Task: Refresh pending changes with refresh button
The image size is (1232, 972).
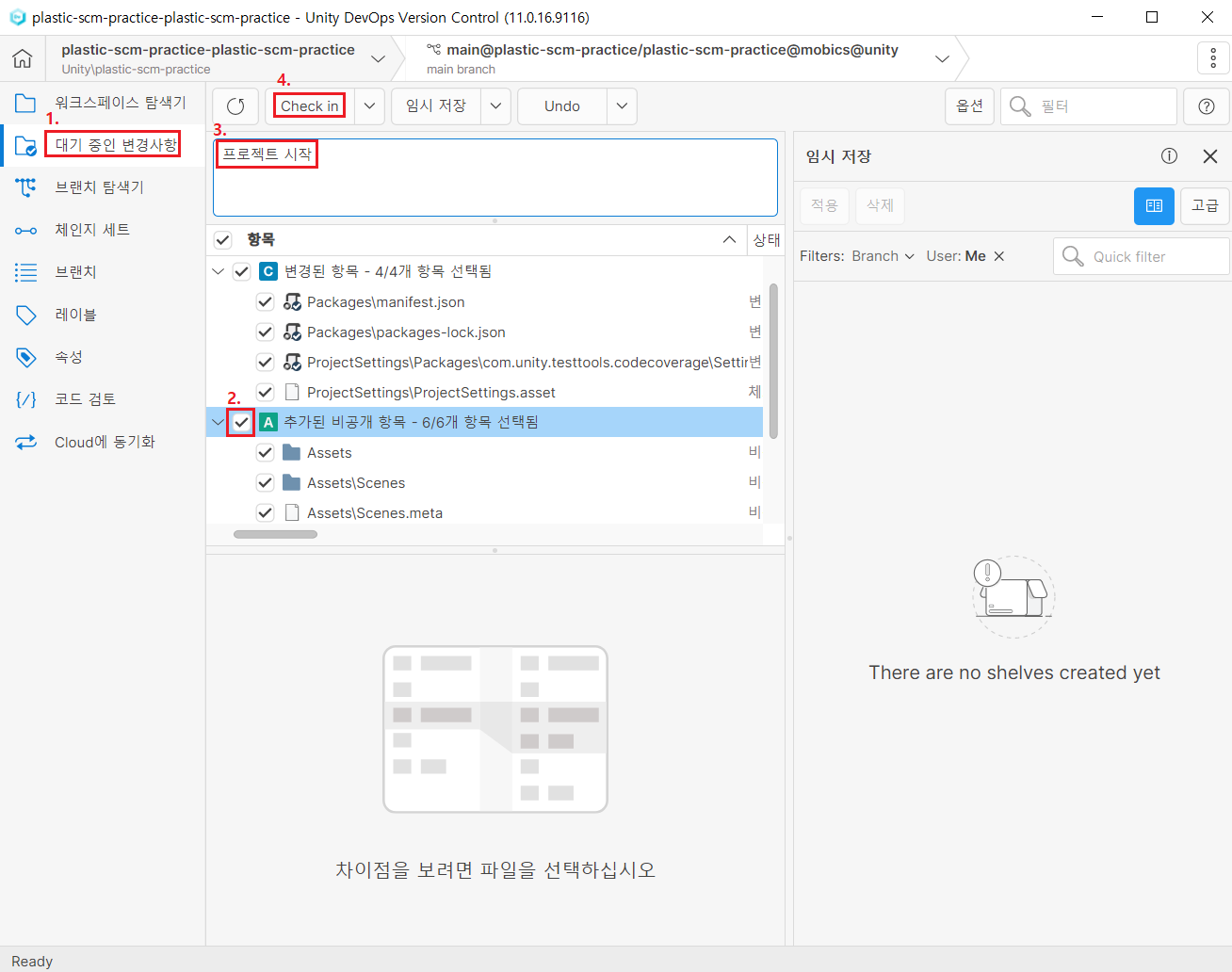Action: tap(235, 106)
